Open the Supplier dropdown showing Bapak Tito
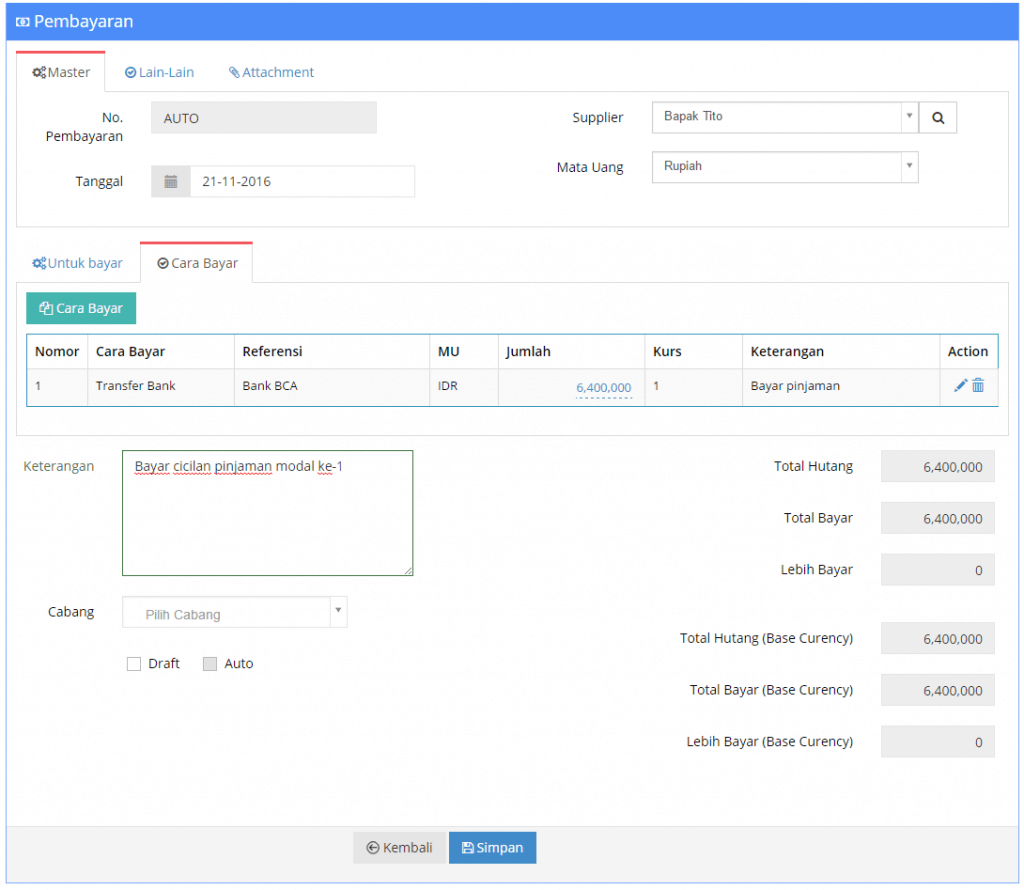1024x890 pixels. tap(785, 118)
